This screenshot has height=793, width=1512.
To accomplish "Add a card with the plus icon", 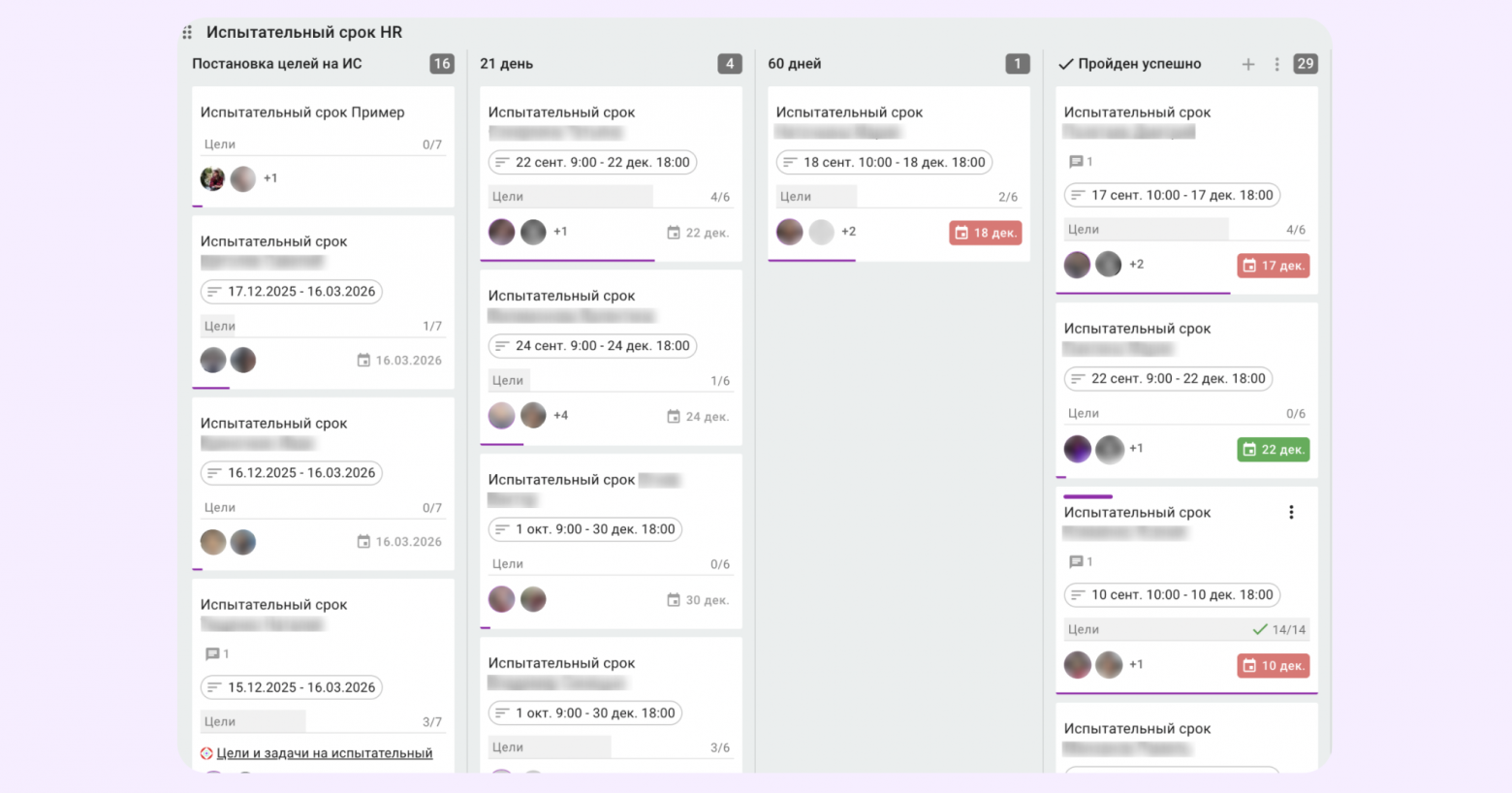I will pyautogui.click(x=1248, y=64).
